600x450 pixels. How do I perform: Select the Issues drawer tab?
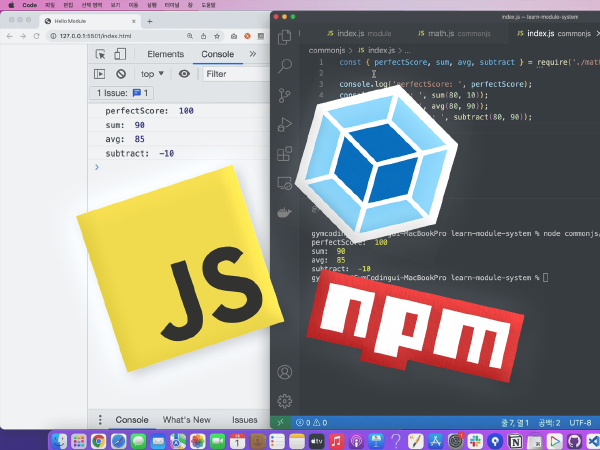tap(245, 420)
